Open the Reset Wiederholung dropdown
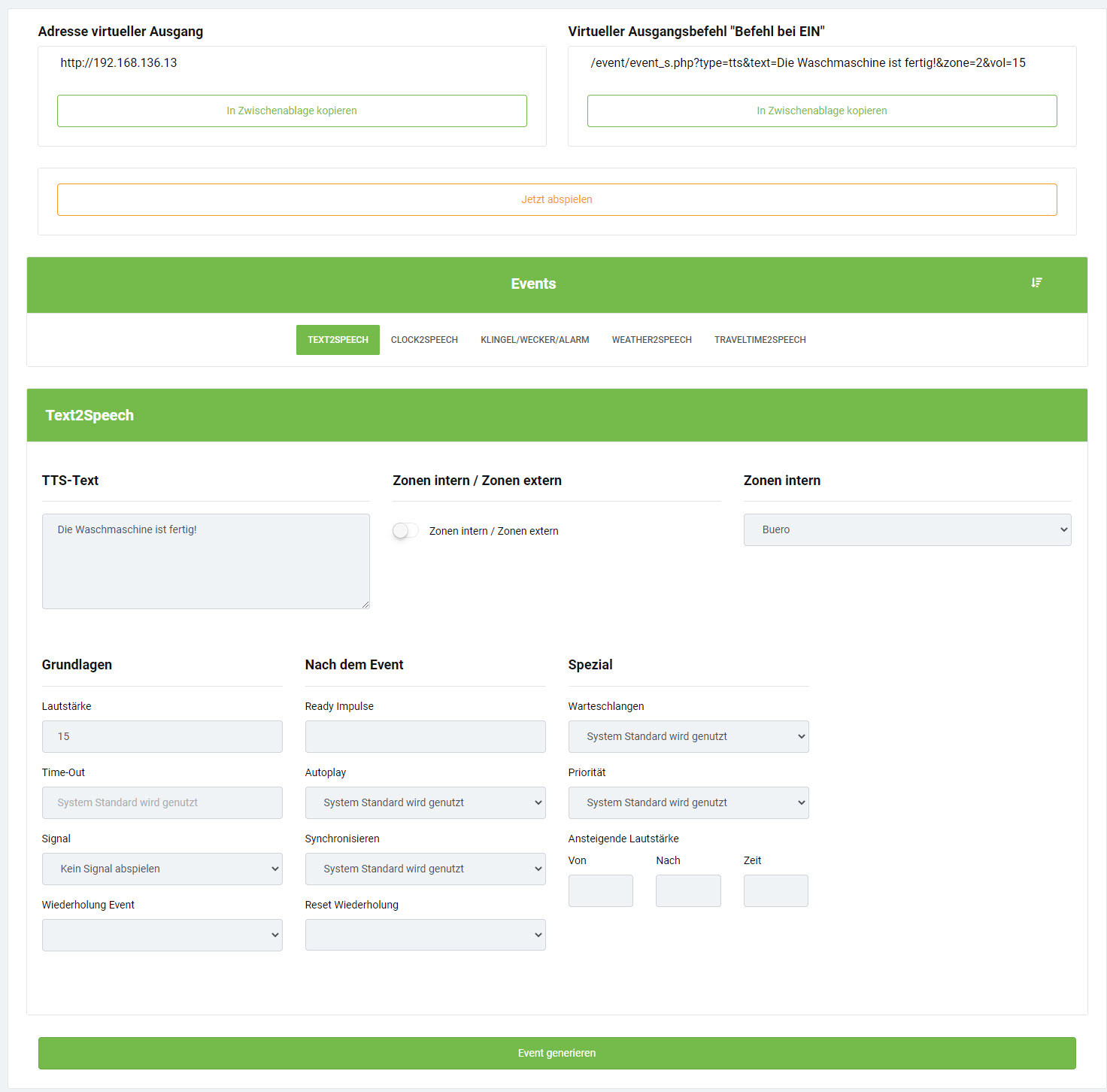 tap(425, 935)
